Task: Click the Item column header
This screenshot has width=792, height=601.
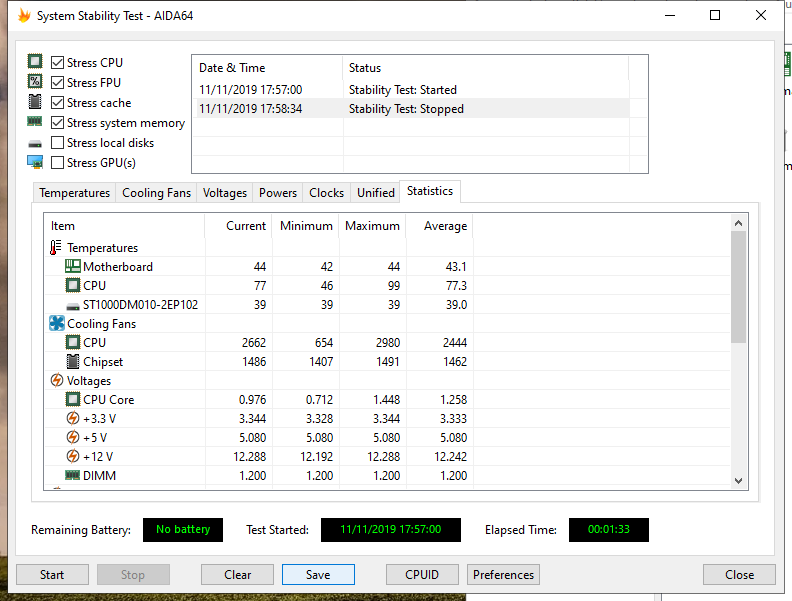Action: pos(125,226)
